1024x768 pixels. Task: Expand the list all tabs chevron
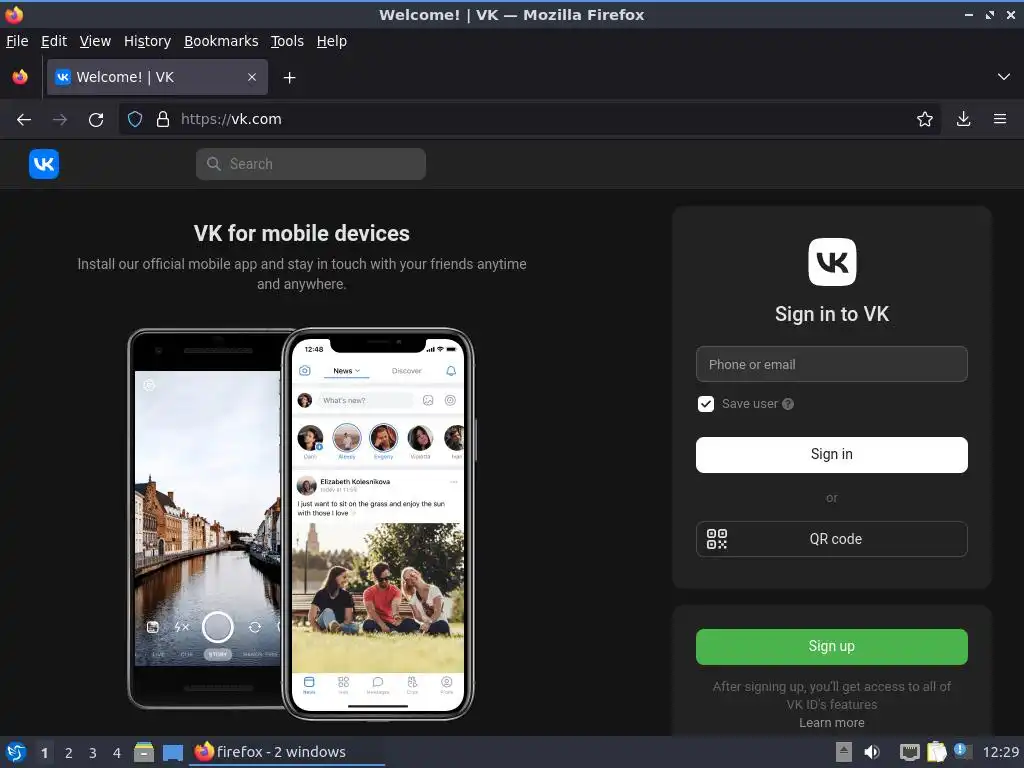pyautogui.click(x=1004, y=77)
